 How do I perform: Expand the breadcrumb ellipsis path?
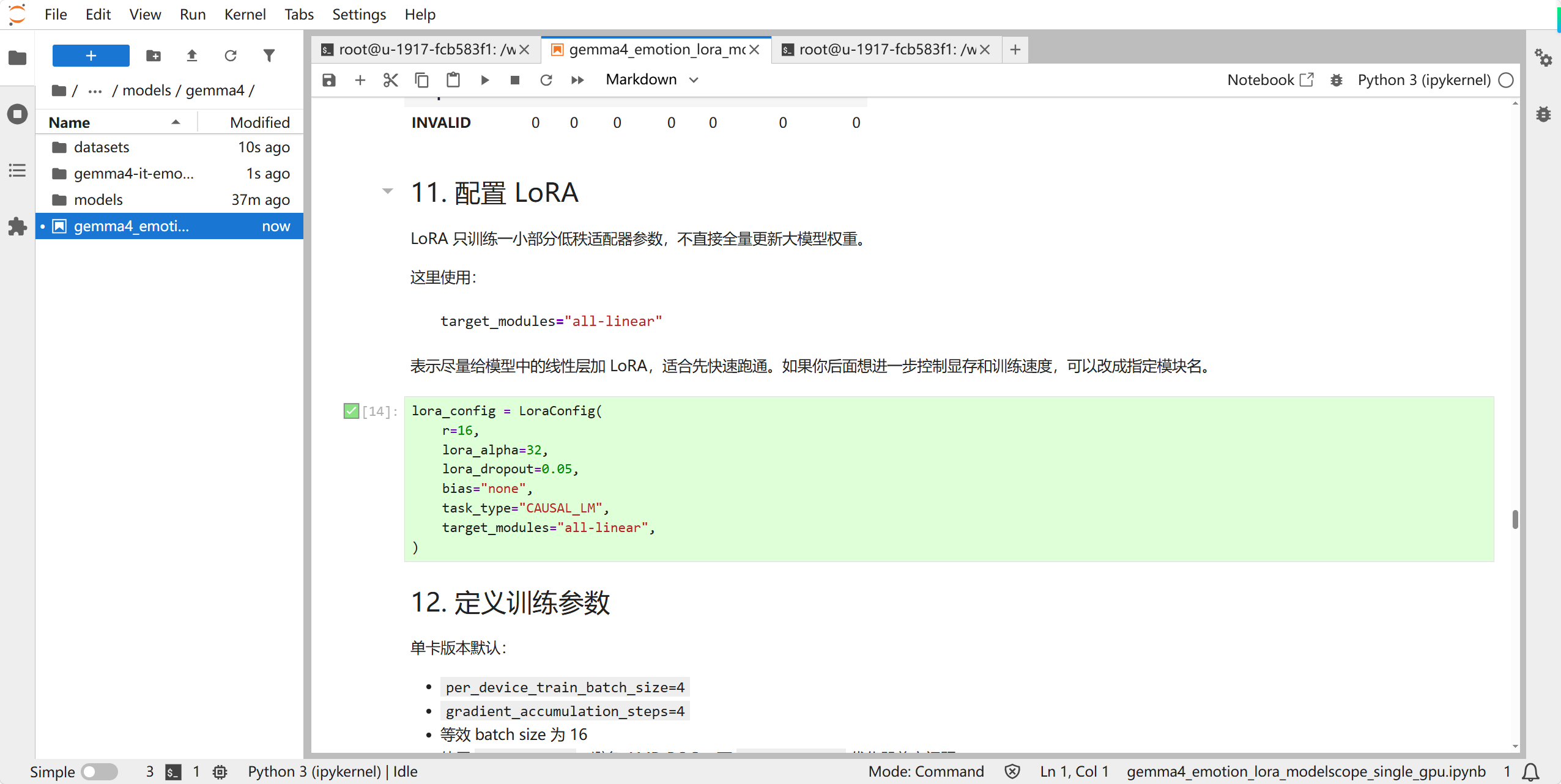(95, 91)
